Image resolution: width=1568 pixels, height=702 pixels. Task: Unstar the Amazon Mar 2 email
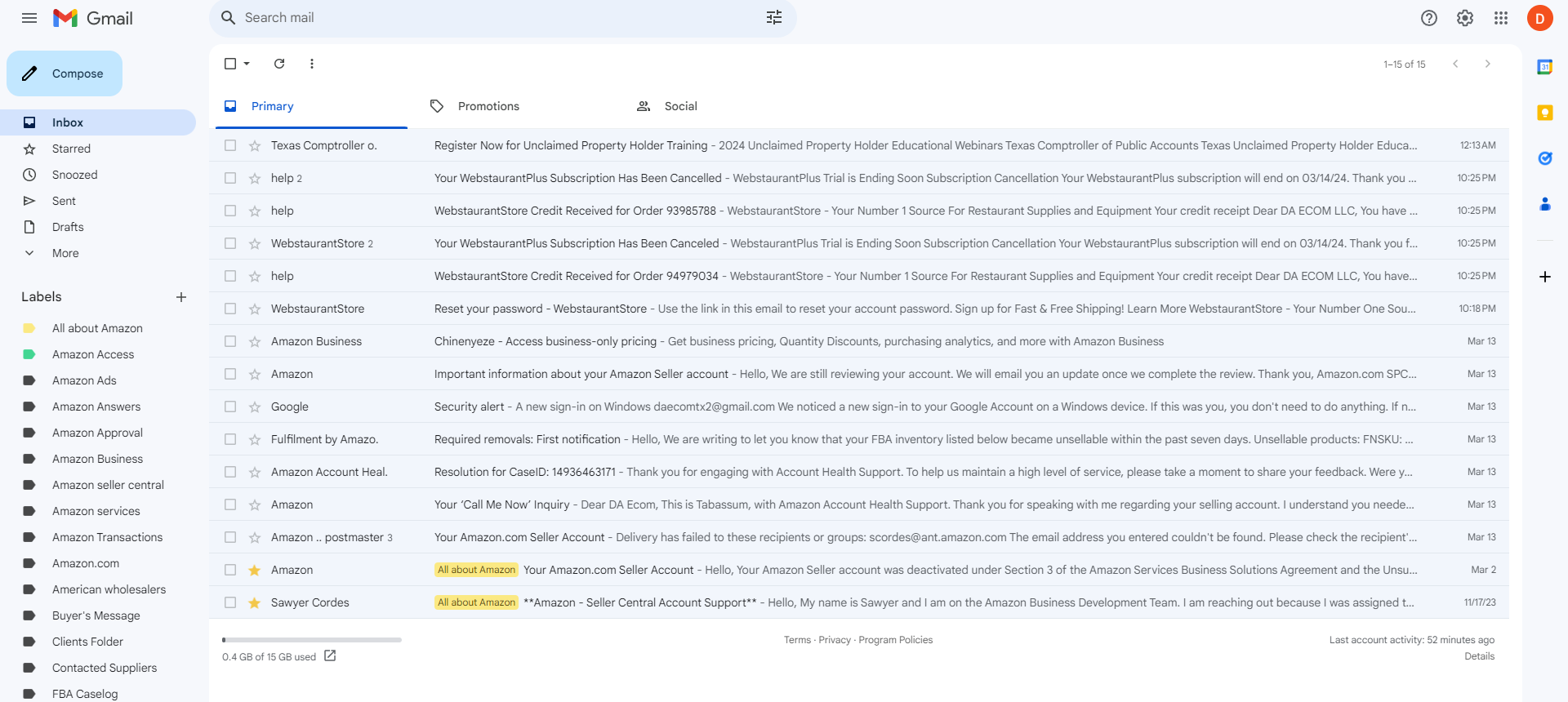click(x=255, y=570)
